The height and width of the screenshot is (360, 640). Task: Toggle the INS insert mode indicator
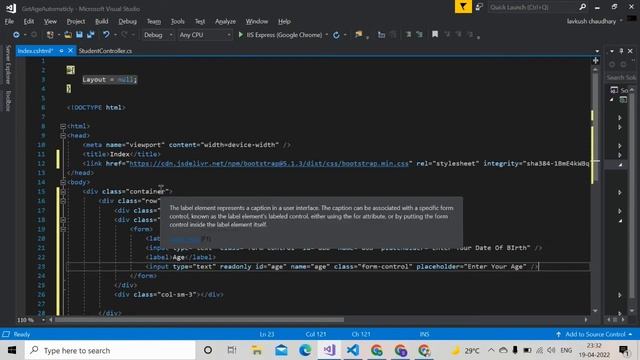(424, 334)
